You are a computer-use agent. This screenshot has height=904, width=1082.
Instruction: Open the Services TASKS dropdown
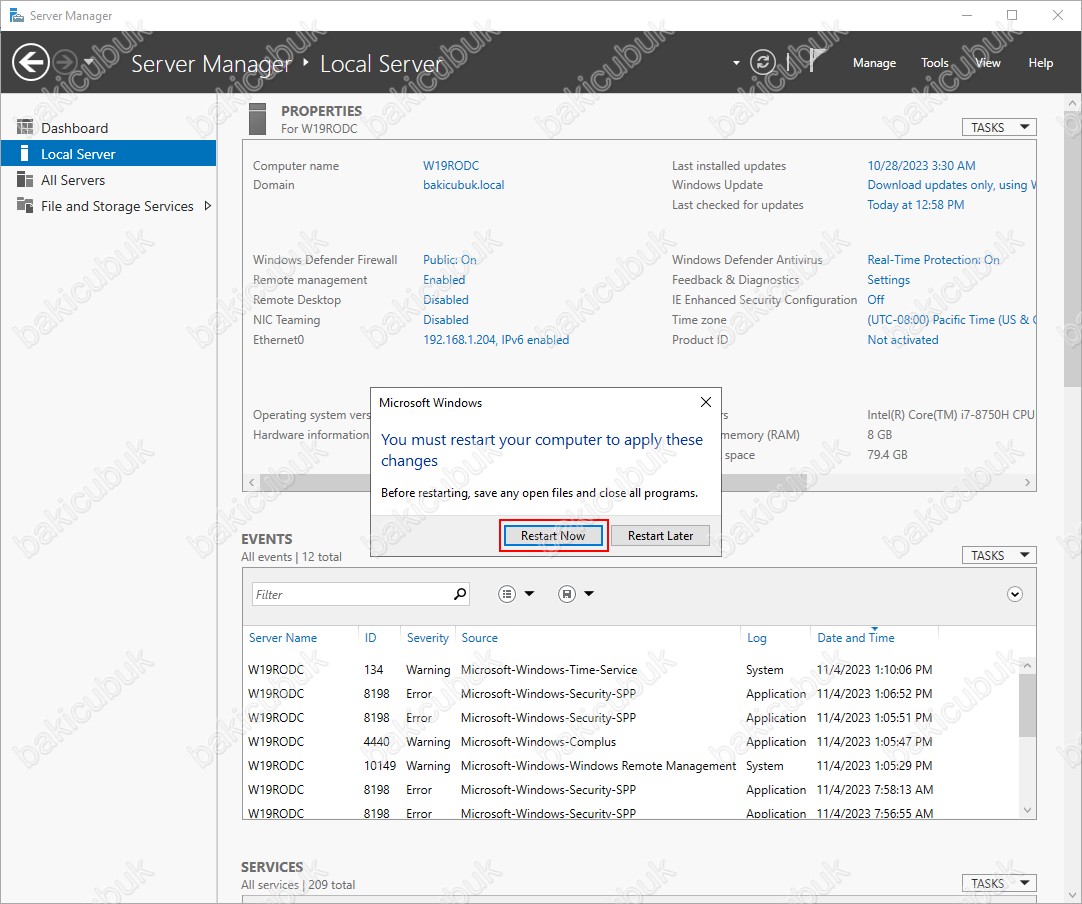999,883
